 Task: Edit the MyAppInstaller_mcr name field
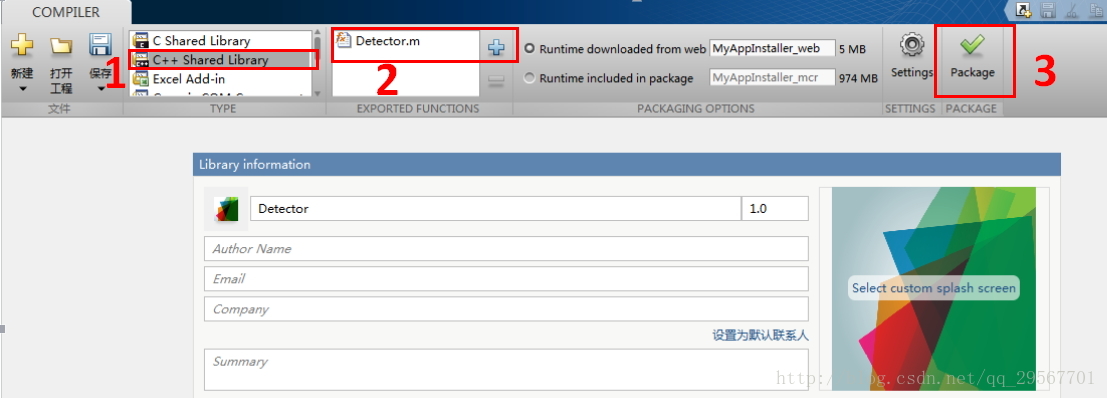coord(772,78)
